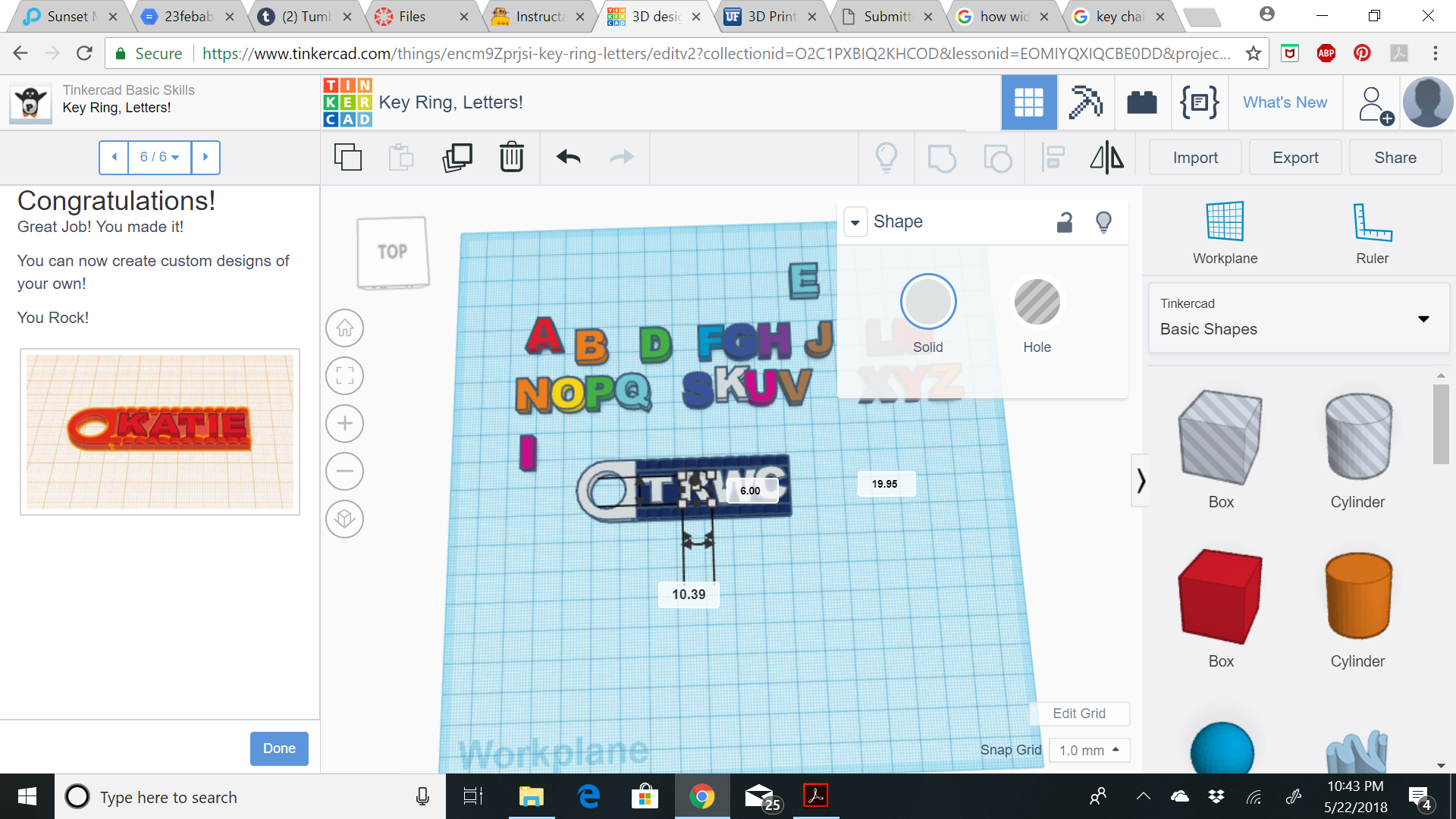Pick the striped Box hole shape
The height and width of the screenshot is (819, 1456).
coord(1220,438)
